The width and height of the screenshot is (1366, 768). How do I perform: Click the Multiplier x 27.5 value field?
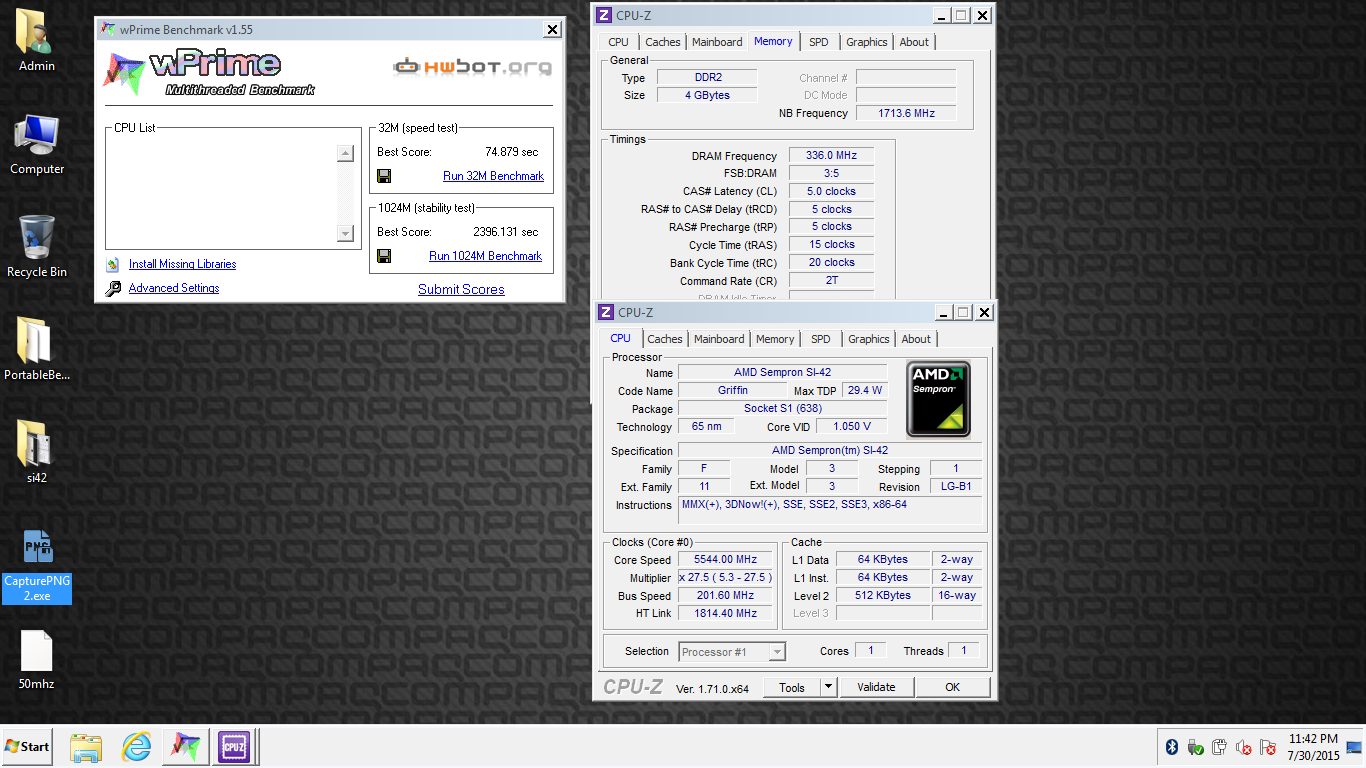(726, 578)
